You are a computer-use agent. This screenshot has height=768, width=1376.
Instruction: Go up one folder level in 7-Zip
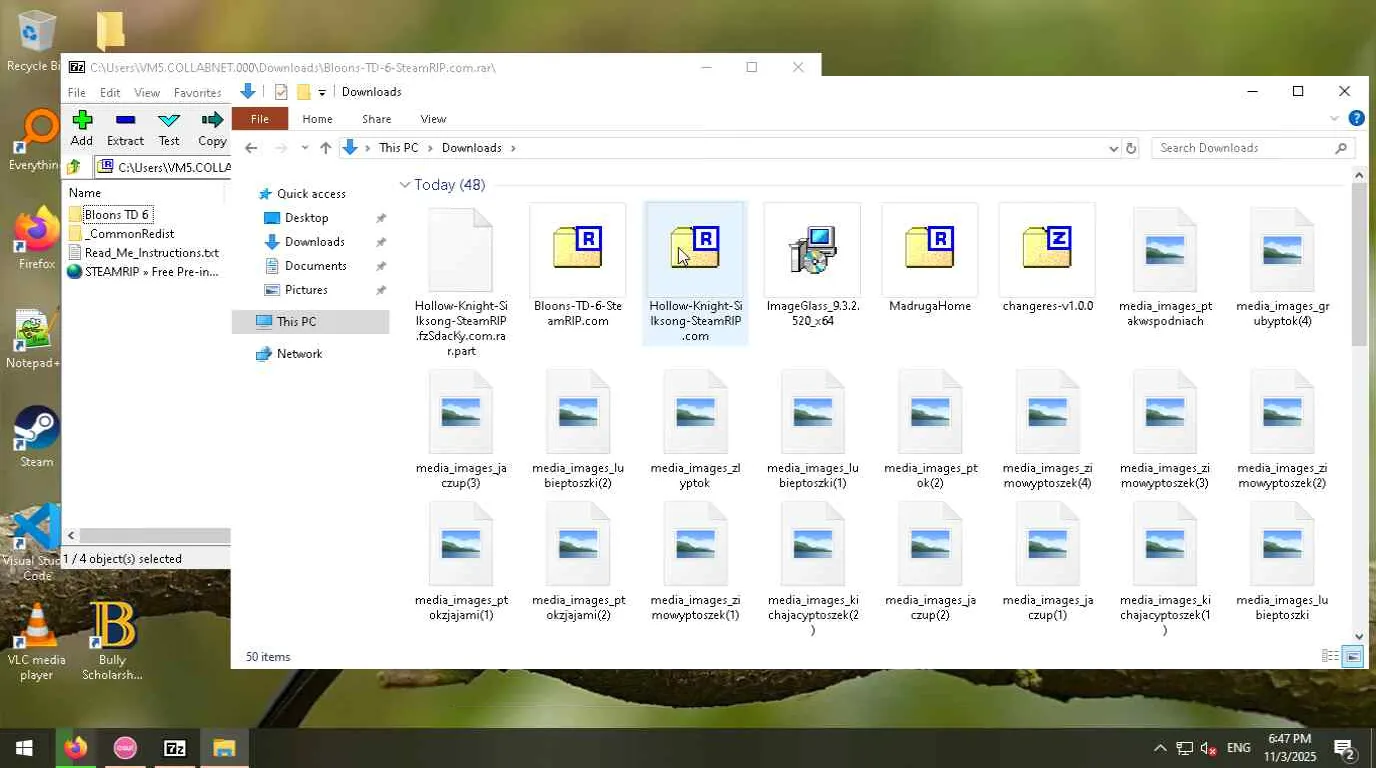click(74, 167)
